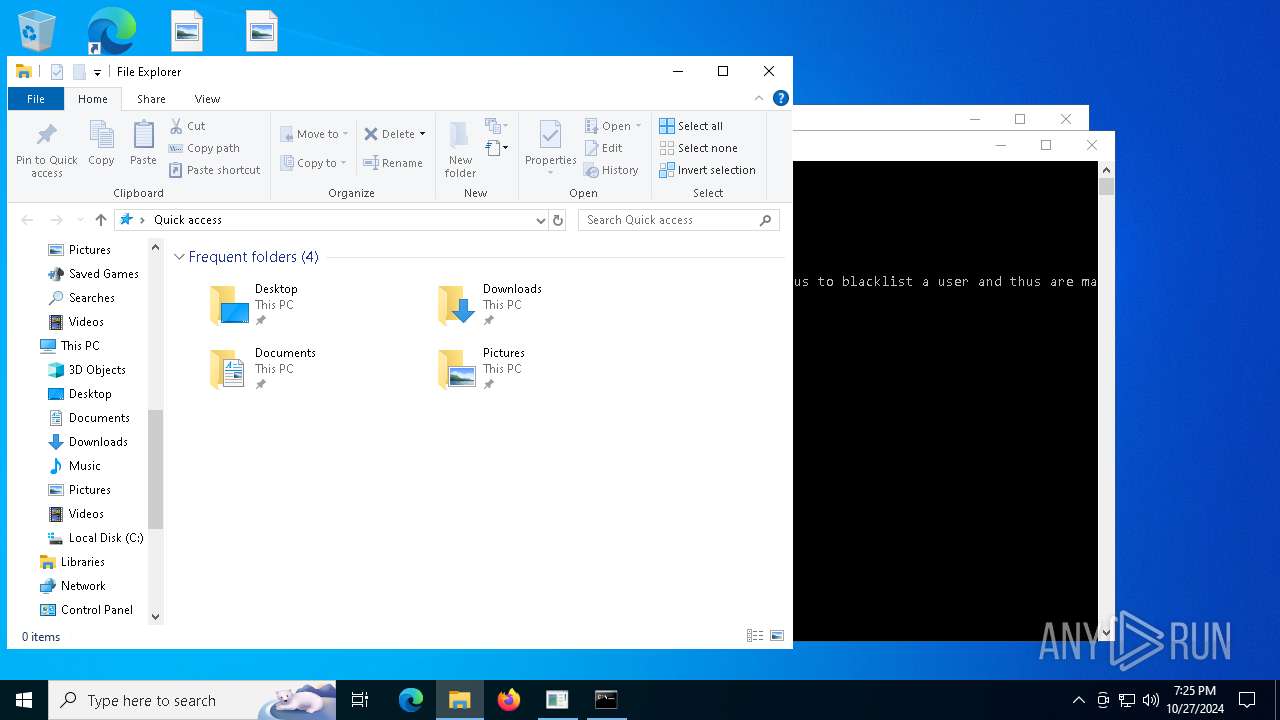Click the Properties quick access toolbar checkmark icon

point(57,72)
